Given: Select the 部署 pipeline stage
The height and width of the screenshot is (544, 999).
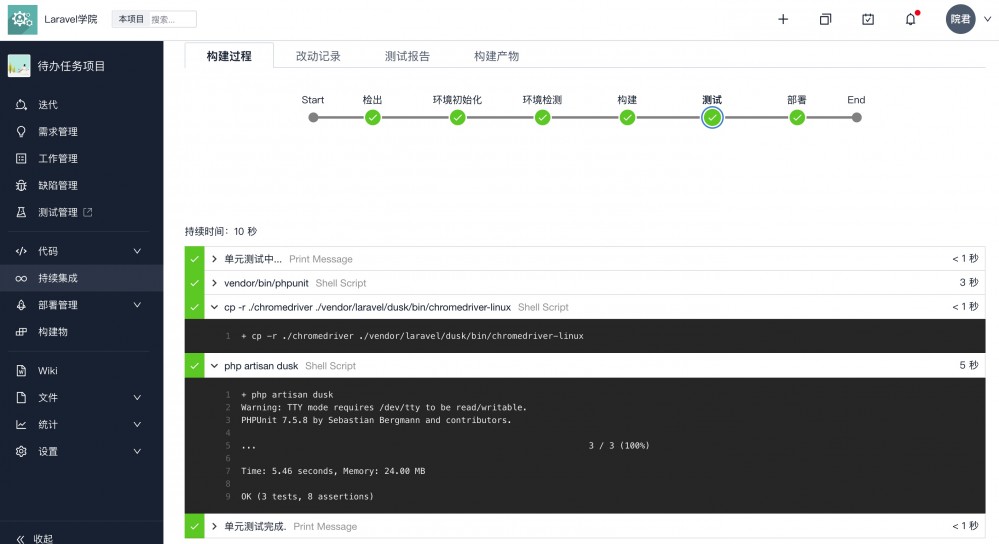Looking at the screenshot, I should click(x=797, y=117).
